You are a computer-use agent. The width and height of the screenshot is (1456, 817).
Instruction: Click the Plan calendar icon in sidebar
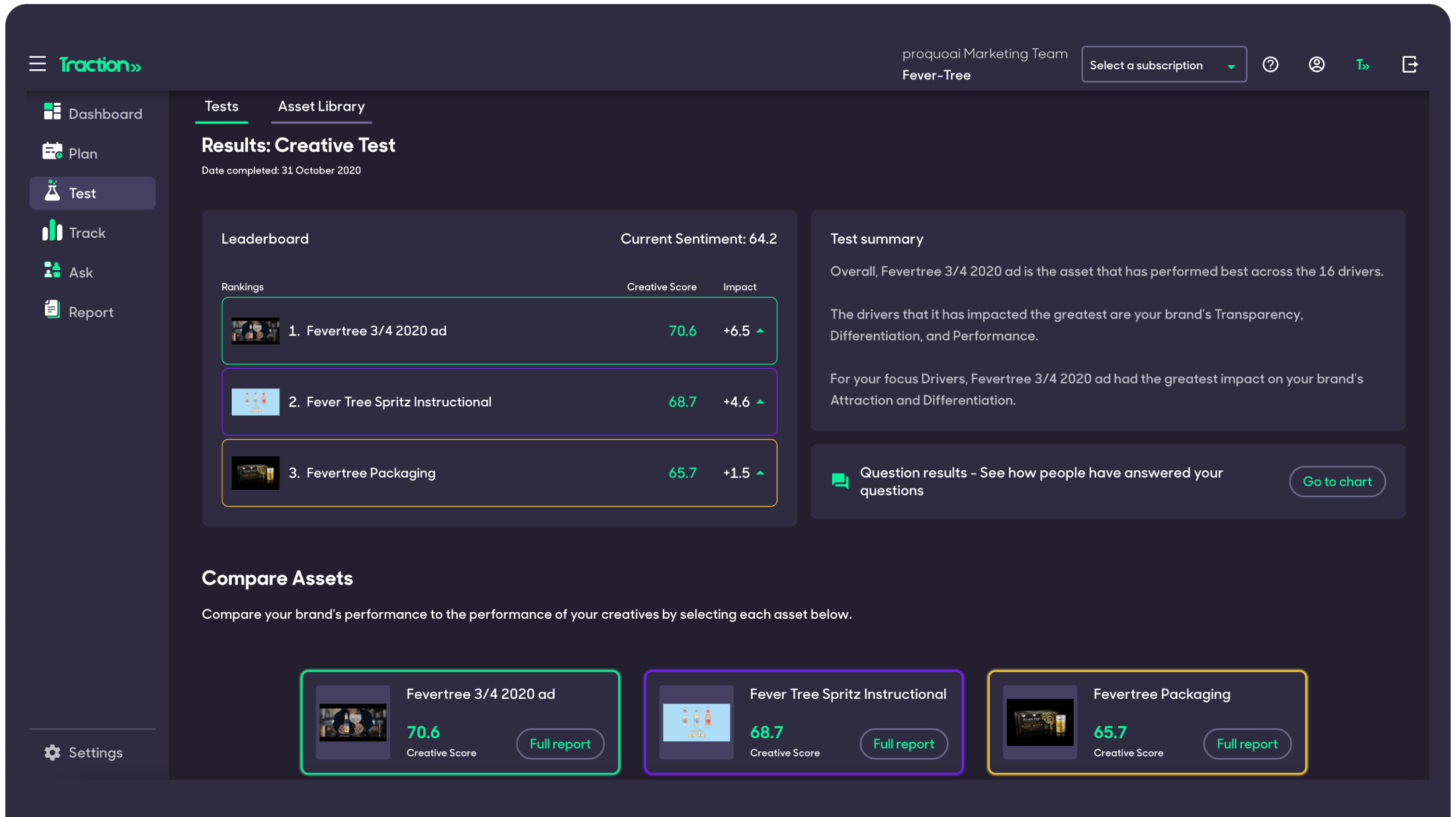(x=52, y=152)
